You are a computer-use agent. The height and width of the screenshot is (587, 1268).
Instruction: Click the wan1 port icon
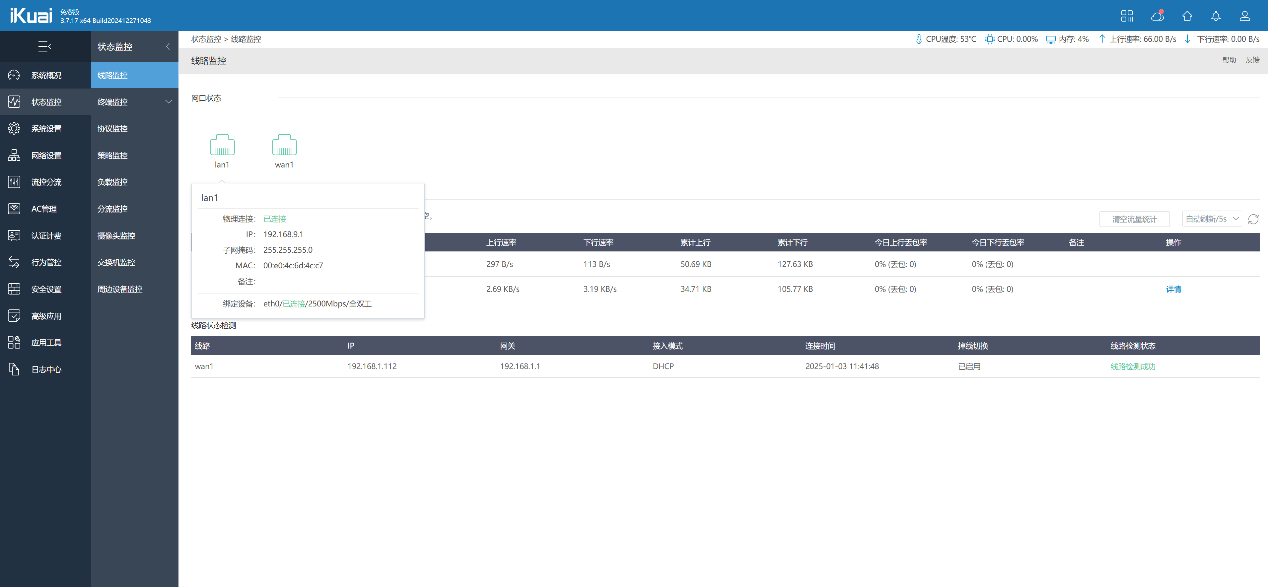click(x=285, y=144)
